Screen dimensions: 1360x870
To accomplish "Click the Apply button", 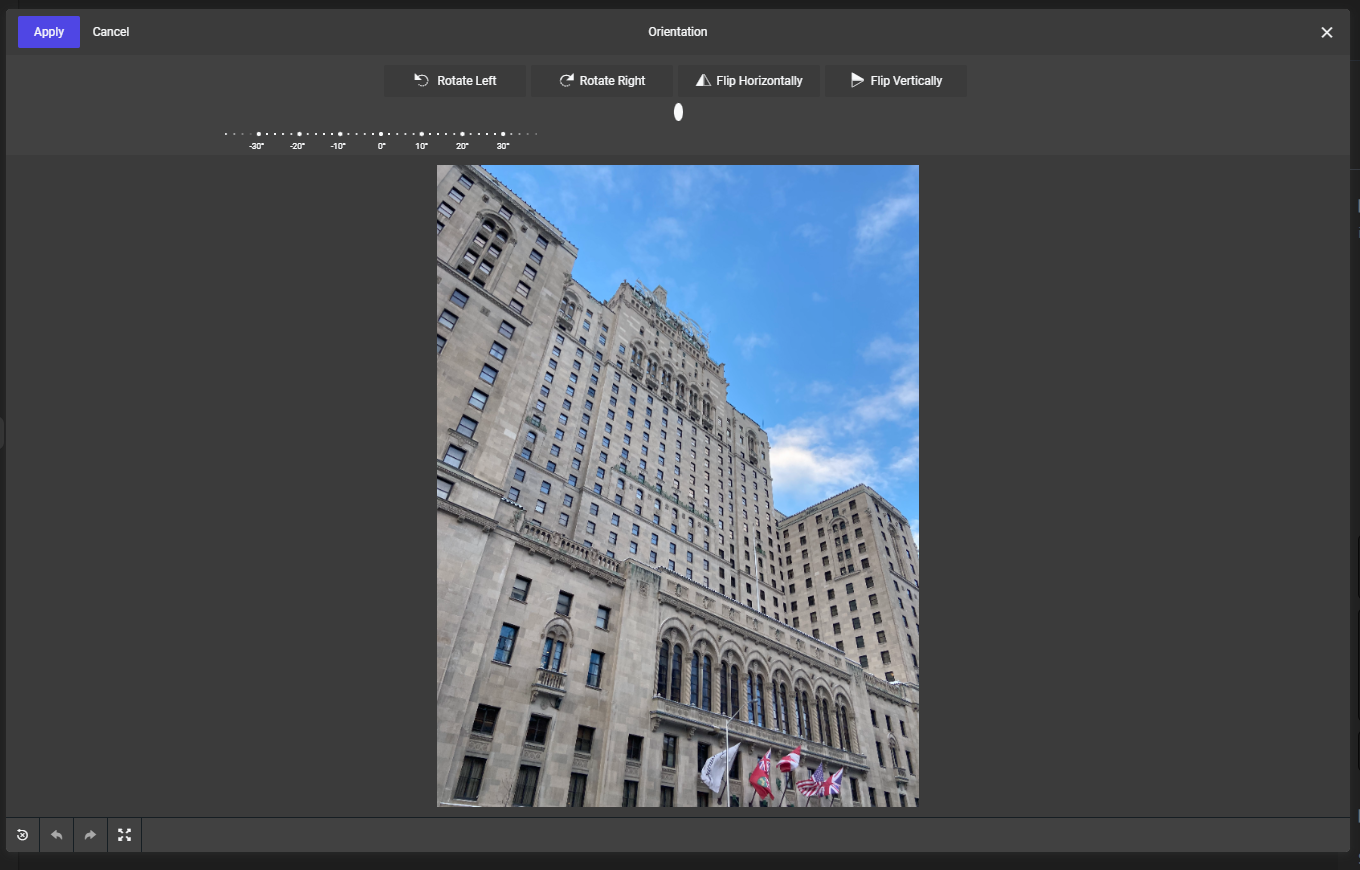I will click(x=49, y=32).
